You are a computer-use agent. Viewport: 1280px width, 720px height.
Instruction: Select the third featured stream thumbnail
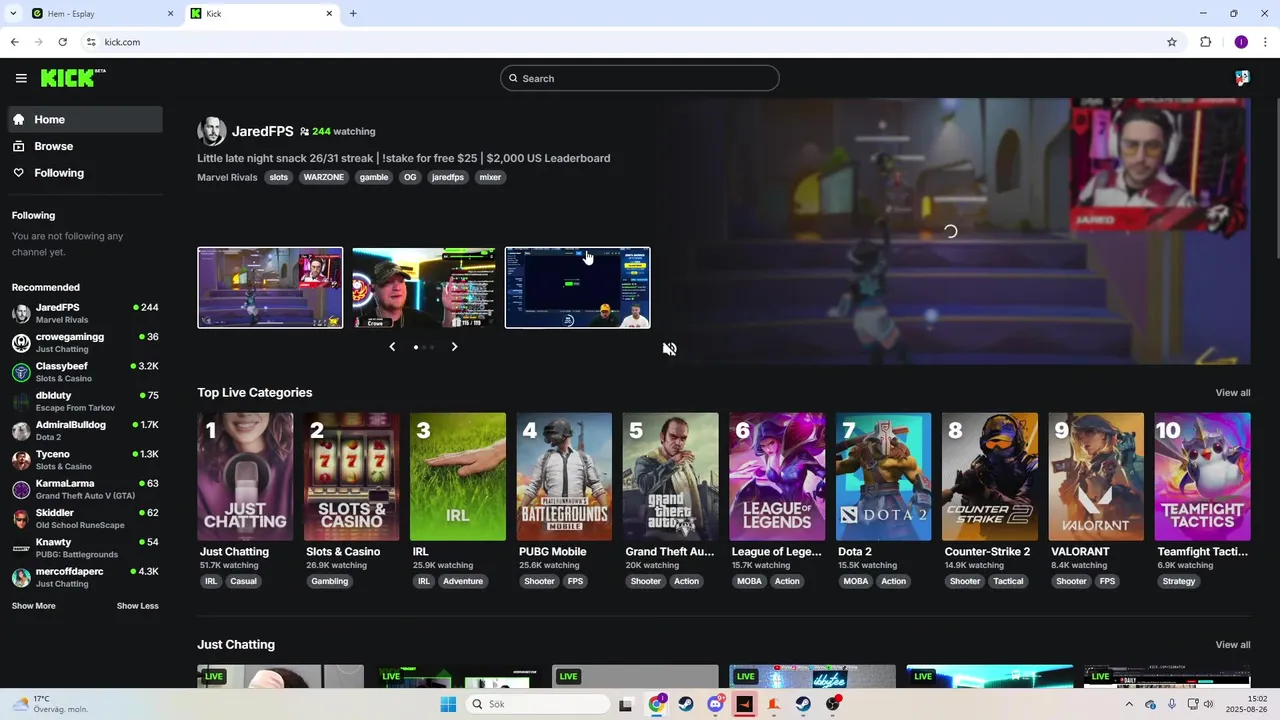(577, 288)
